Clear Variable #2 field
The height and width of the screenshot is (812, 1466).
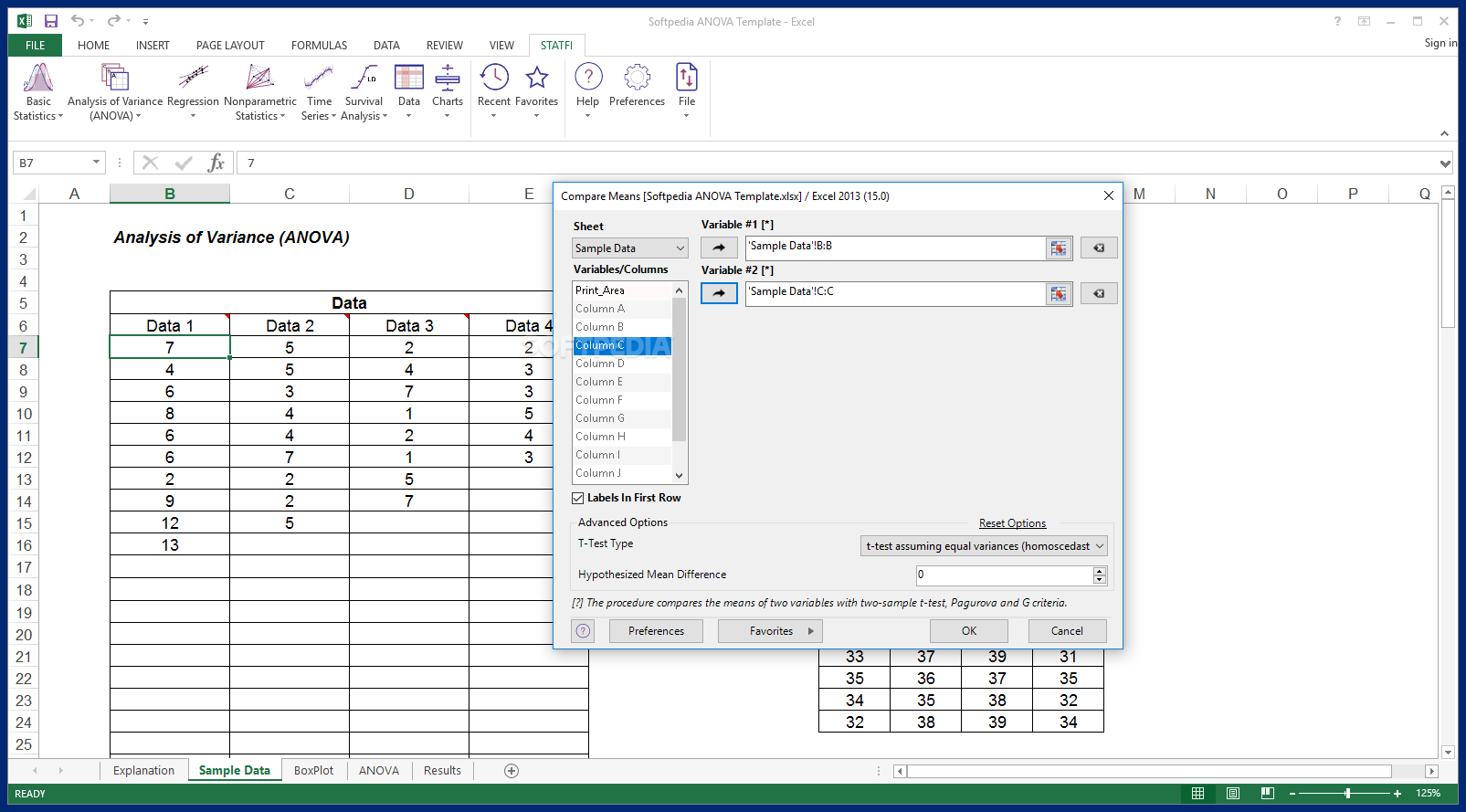pyautogui.click(x=1099, y=293)
